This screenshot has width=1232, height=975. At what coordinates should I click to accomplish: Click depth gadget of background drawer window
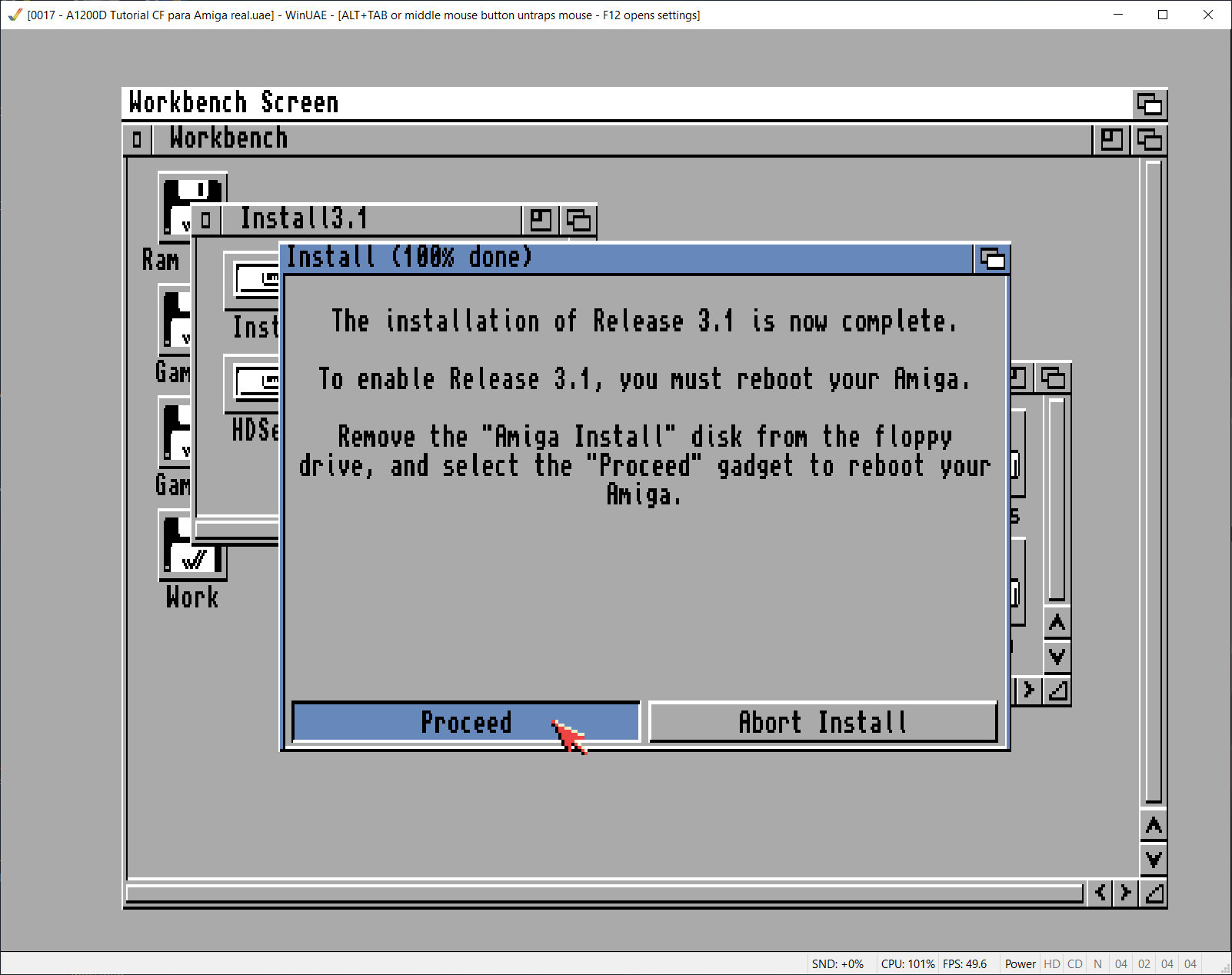click(1053, 378)
